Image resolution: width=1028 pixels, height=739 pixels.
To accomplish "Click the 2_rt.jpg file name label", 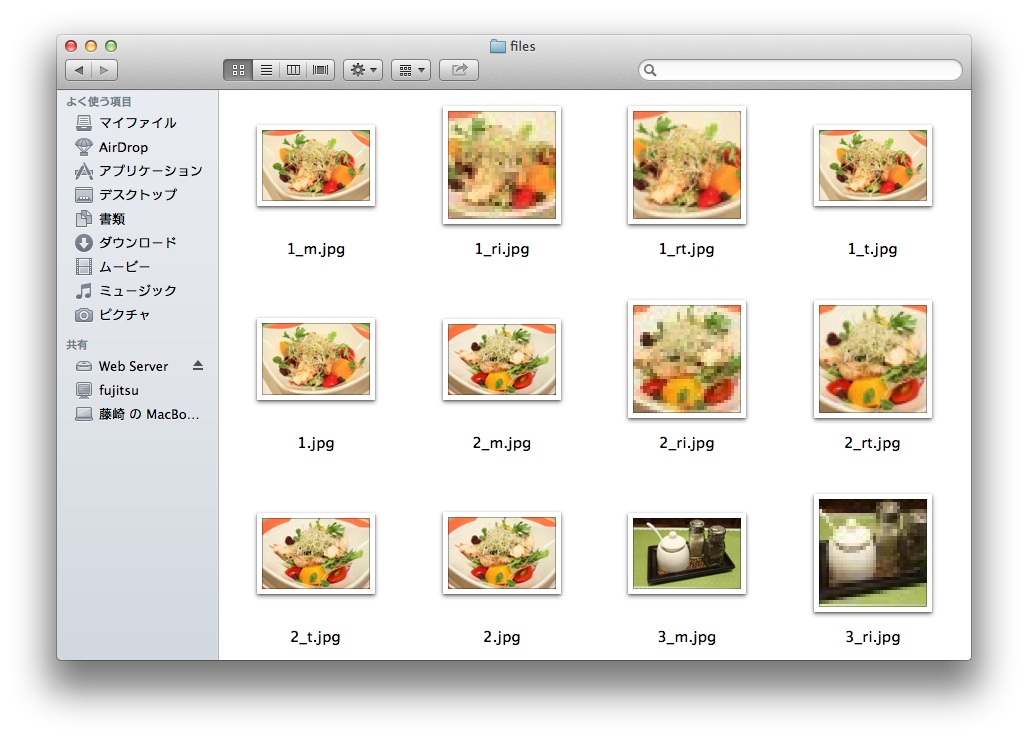I will click(872, 443).
